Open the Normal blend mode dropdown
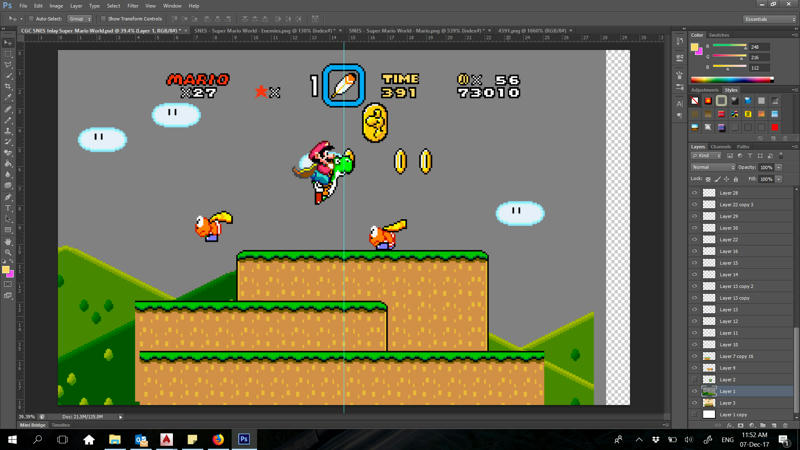Viewport: 800px width, 450px height. tap(712, 167)
